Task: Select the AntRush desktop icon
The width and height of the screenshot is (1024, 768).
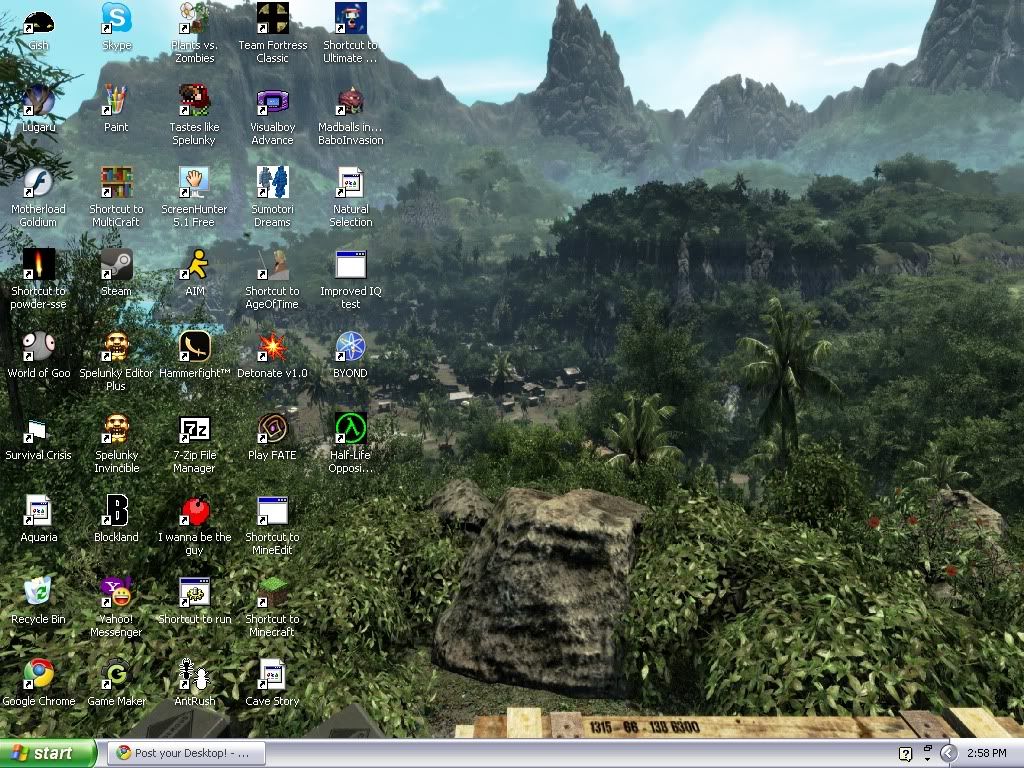Action: (x=195, y=675)
